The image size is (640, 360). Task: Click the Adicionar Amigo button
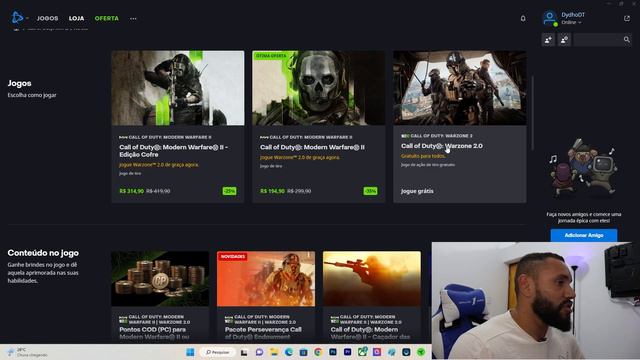coord(584,235)
